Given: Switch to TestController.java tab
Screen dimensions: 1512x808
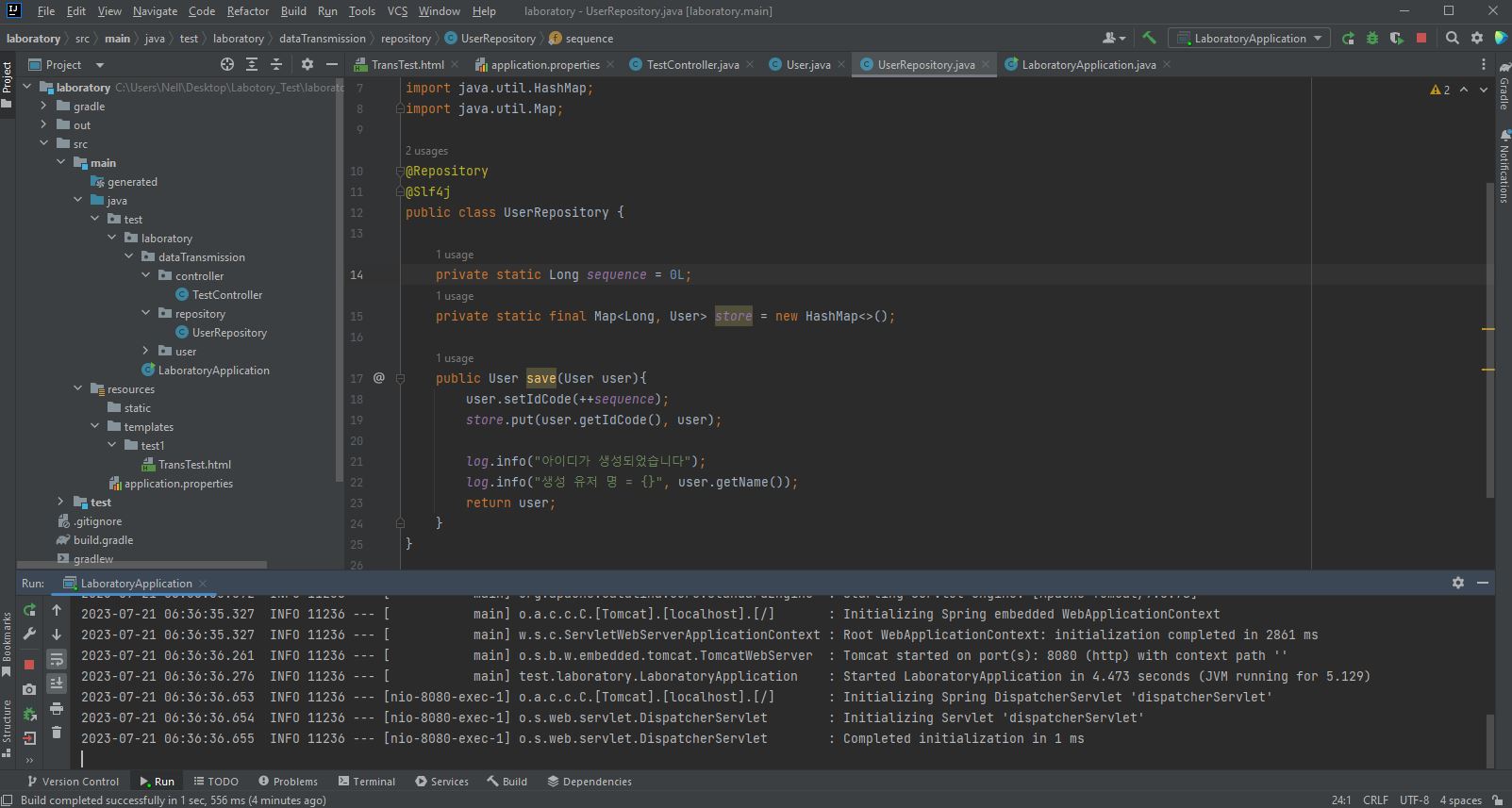Looking at the screenshot, I should point(692,64).
